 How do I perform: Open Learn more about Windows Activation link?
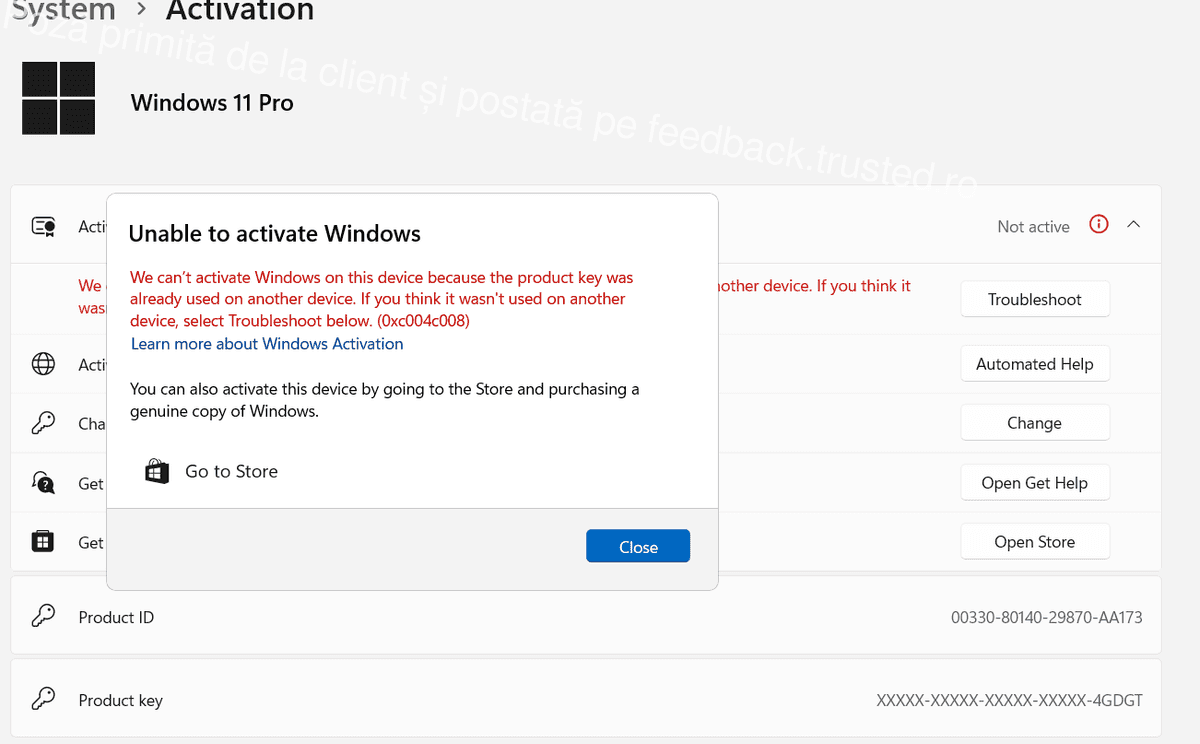[x=267, y=343]
